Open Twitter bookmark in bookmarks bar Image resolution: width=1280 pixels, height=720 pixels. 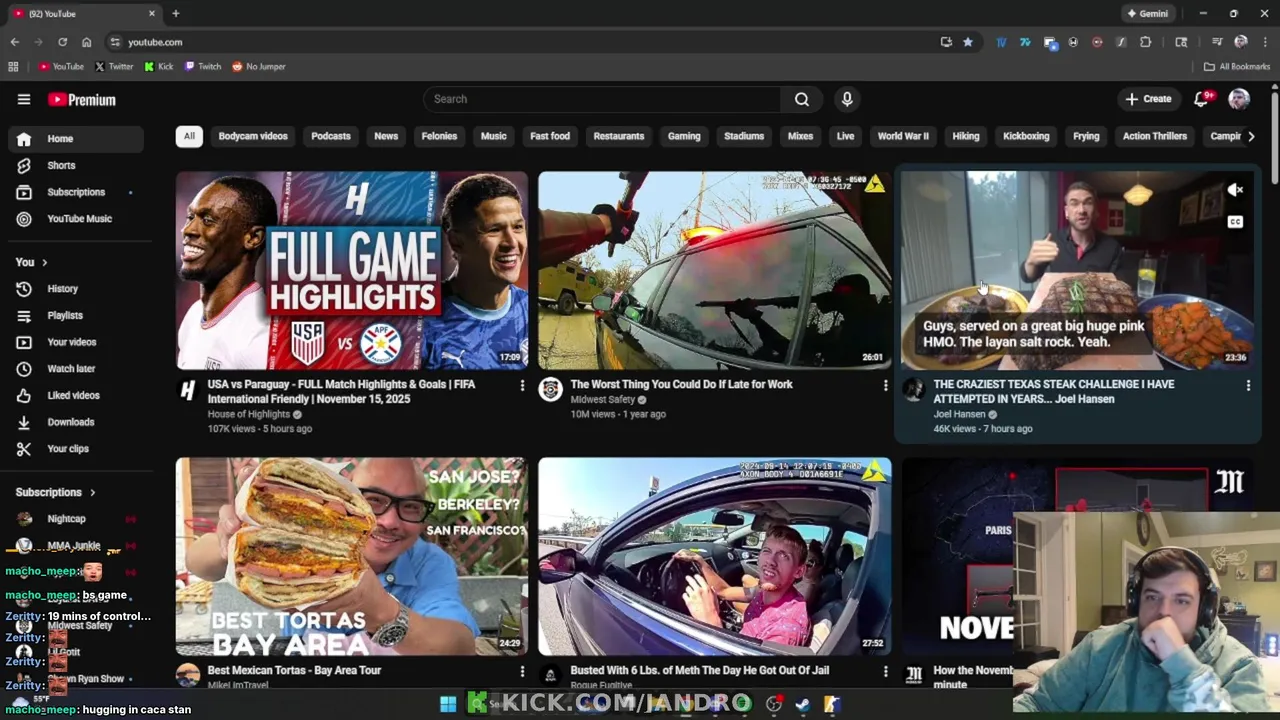pyautogui.click(x=114, y=67)
